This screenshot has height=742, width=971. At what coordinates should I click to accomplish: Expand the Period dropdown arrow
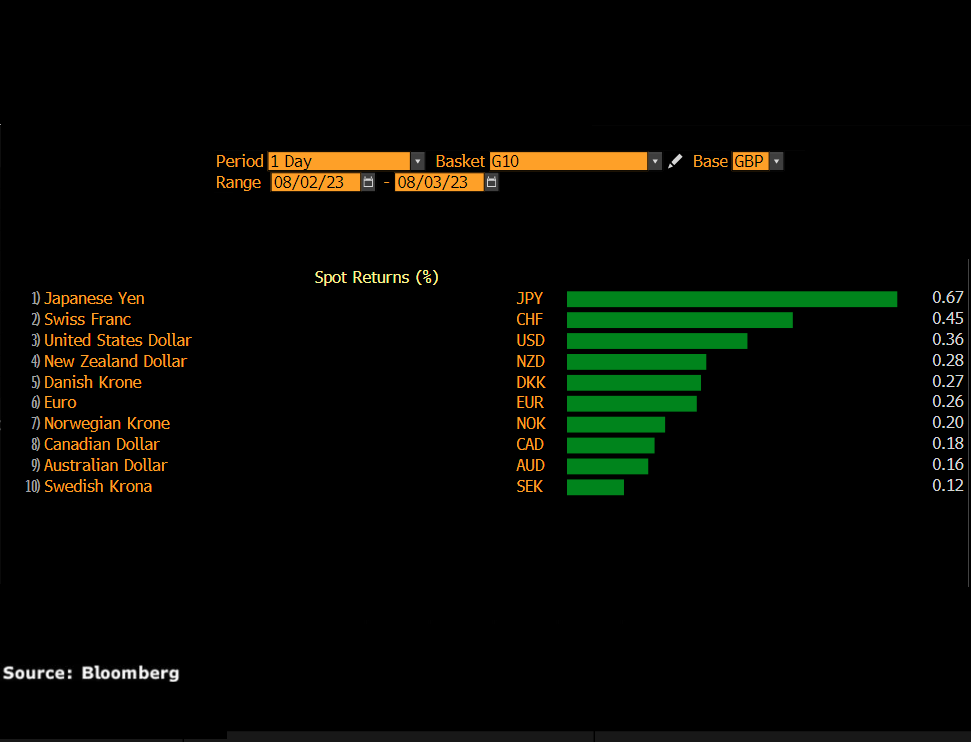tap(417, 161)
